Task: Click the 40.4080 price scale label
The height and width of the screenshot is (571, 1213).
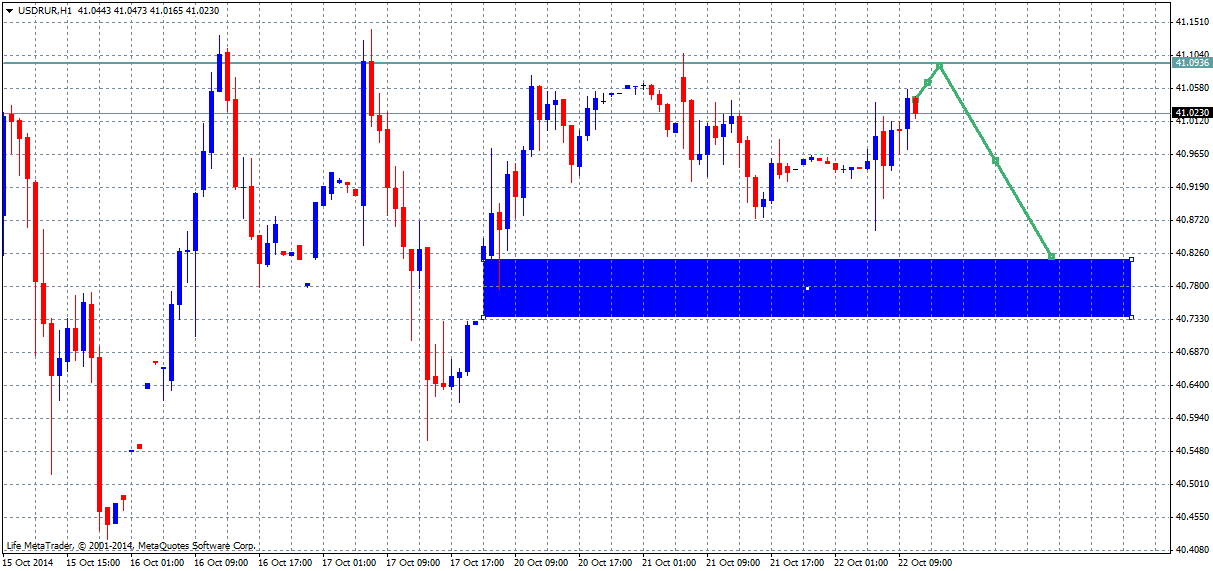Action: (1192, 550)
